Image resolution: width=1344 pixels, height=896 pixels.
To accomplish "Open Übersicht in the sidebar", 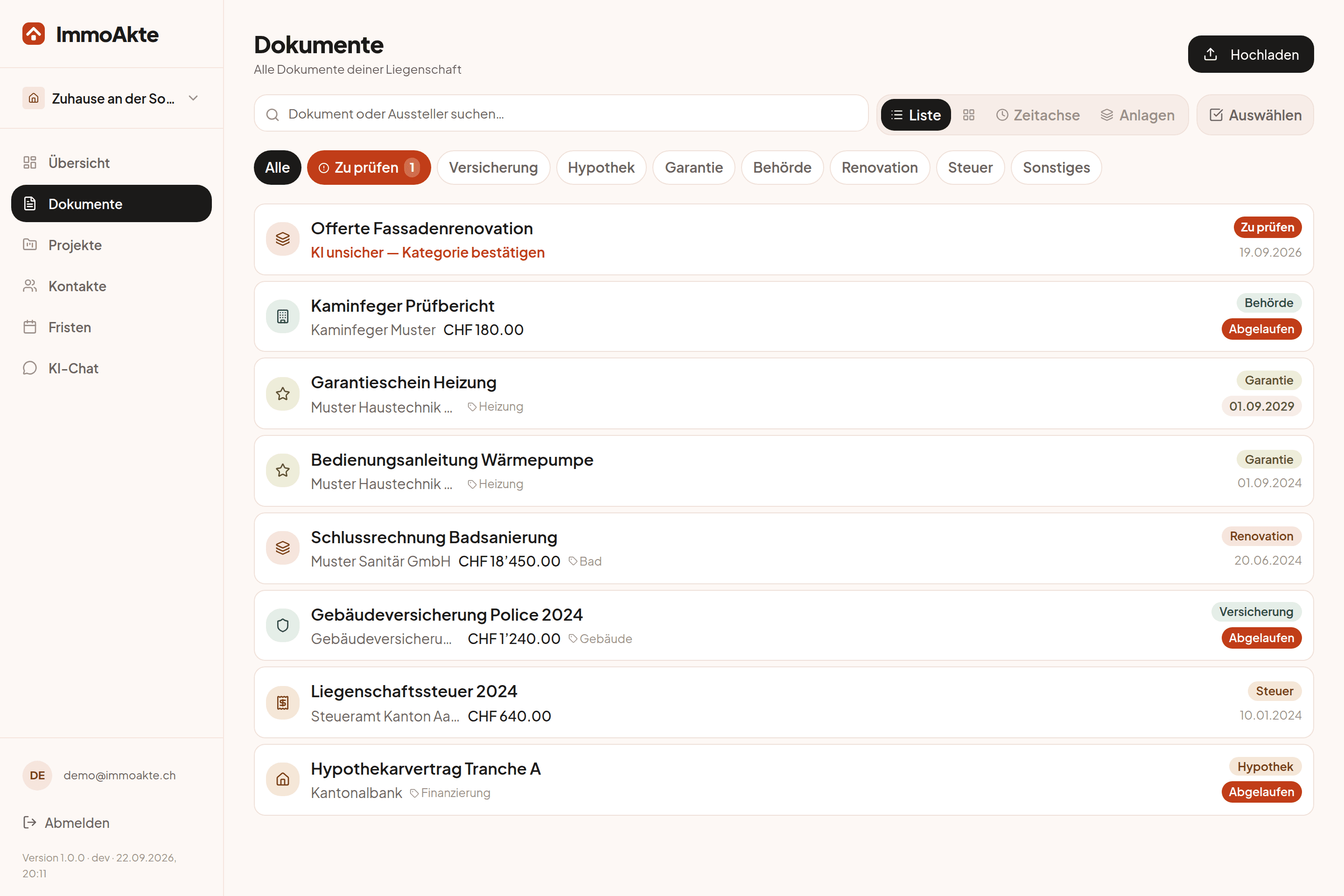I will pos(112,163).
